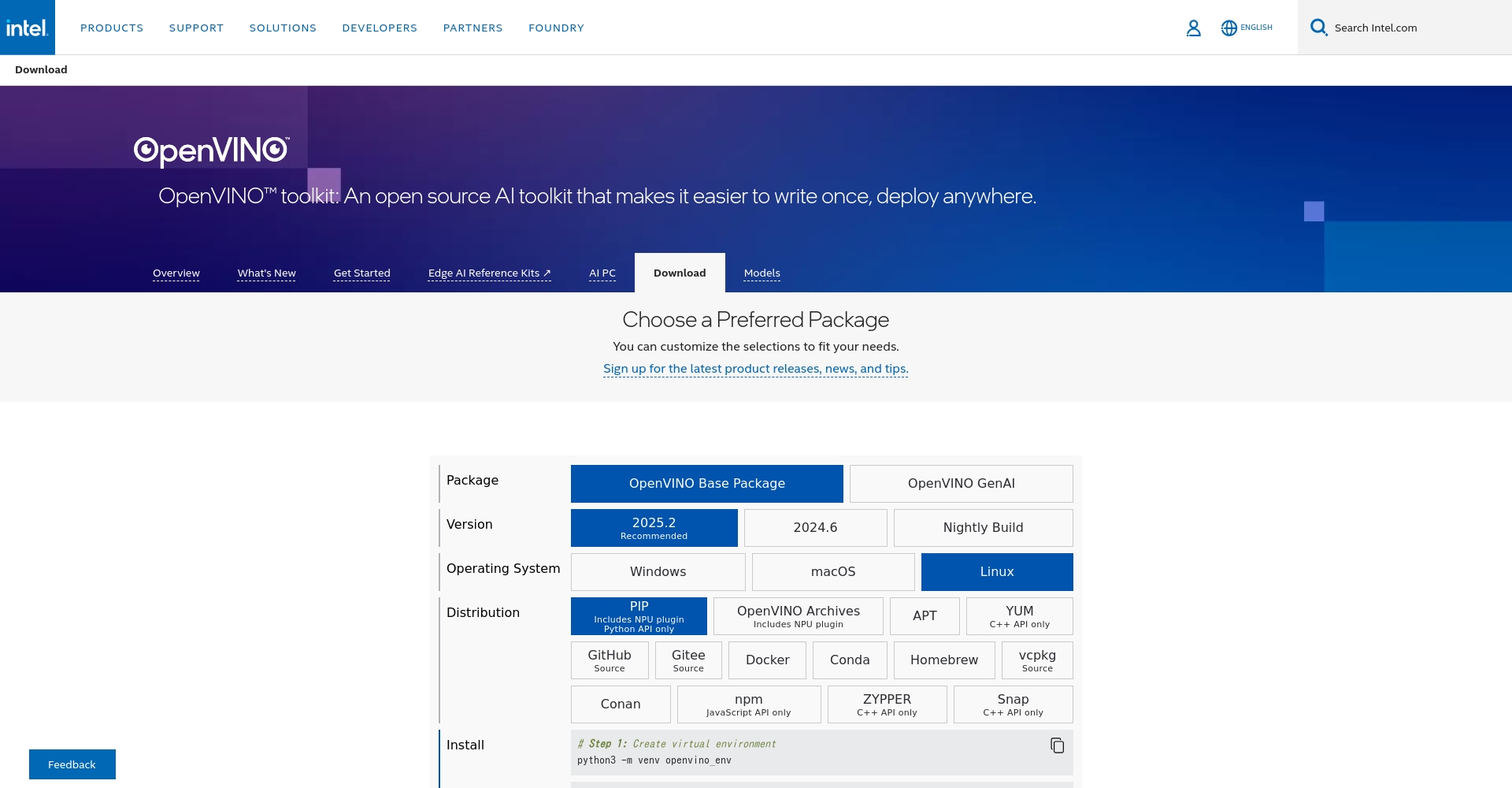Select Snap distribution

click(x=1014, y=704)
